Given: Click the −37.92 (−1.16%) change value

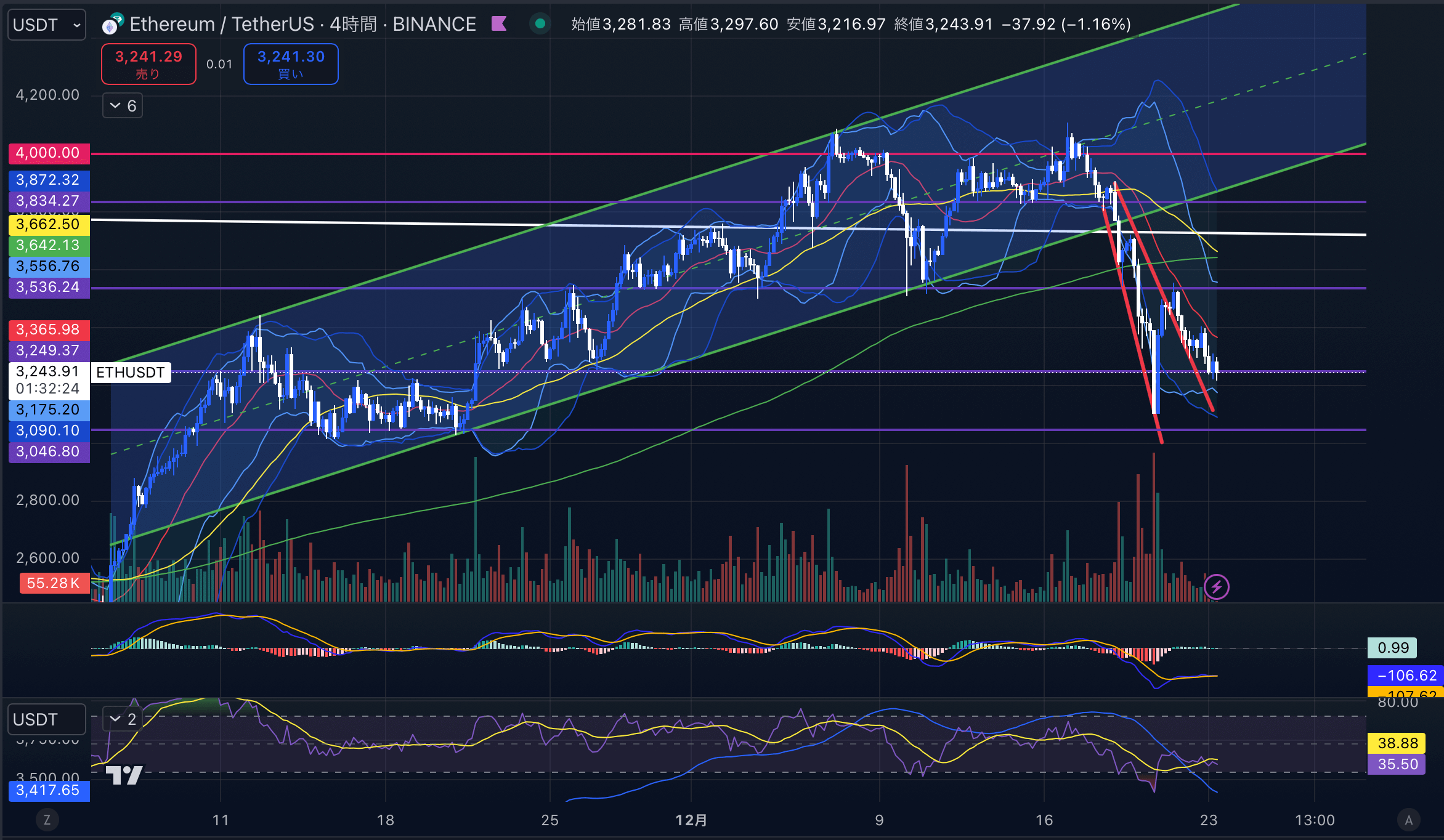Looking at the screenshot, I should 1066,24.
